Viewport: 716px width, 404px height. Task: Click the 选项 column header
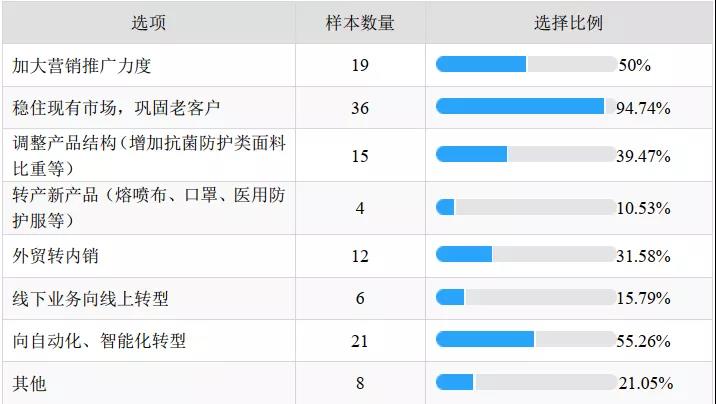(149, 22)
